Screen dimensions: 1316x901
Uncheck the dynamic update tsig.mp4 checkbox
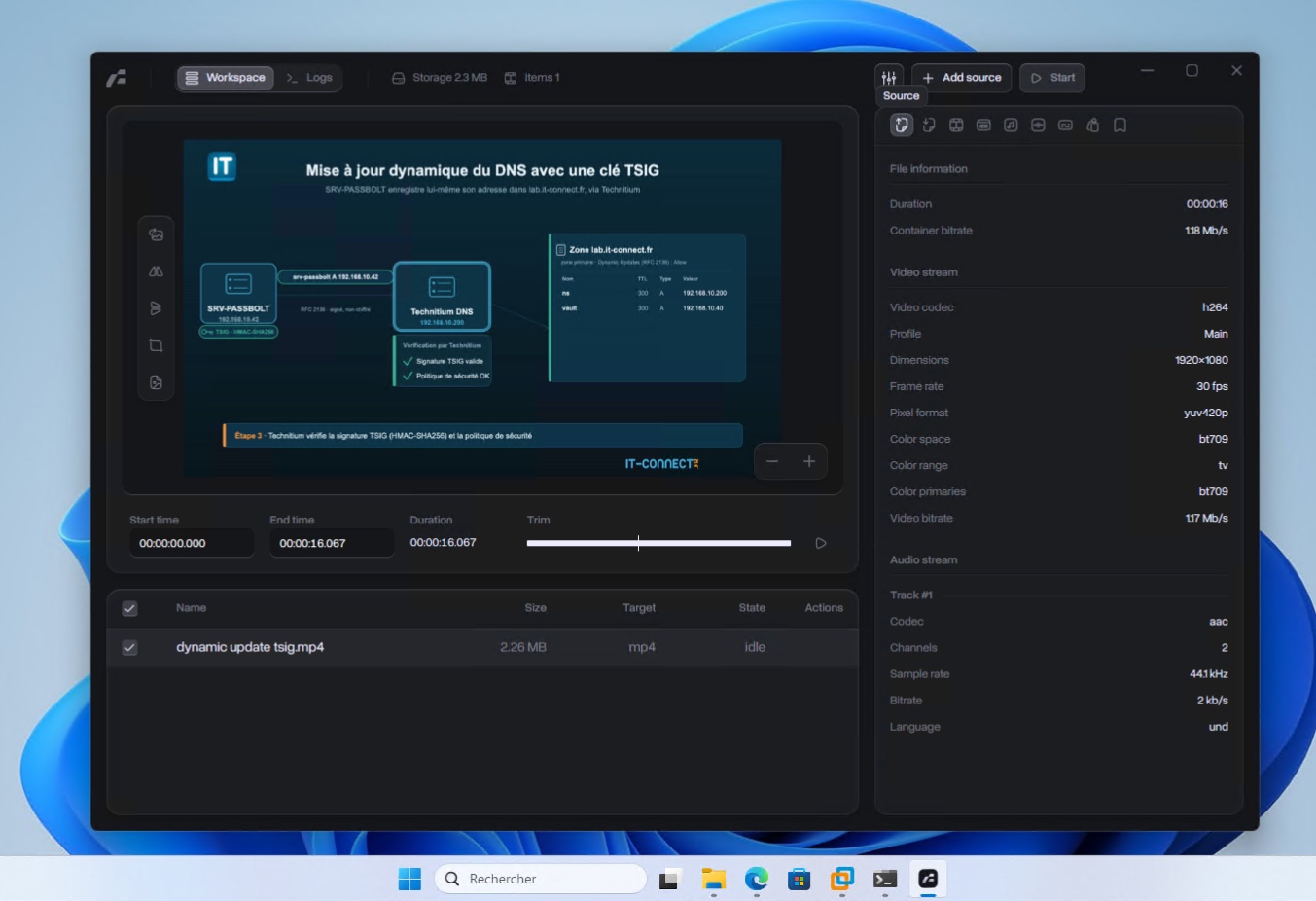click(x=129, y=647)
